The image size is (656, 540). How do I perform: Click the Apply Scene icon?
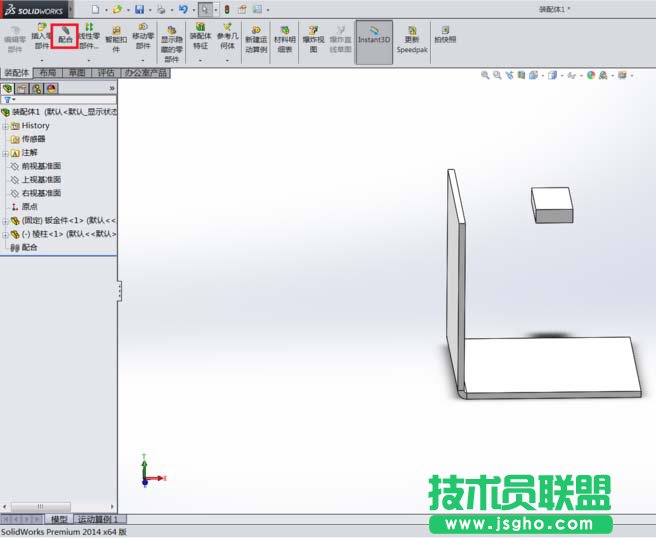click(x=603, y=75)
